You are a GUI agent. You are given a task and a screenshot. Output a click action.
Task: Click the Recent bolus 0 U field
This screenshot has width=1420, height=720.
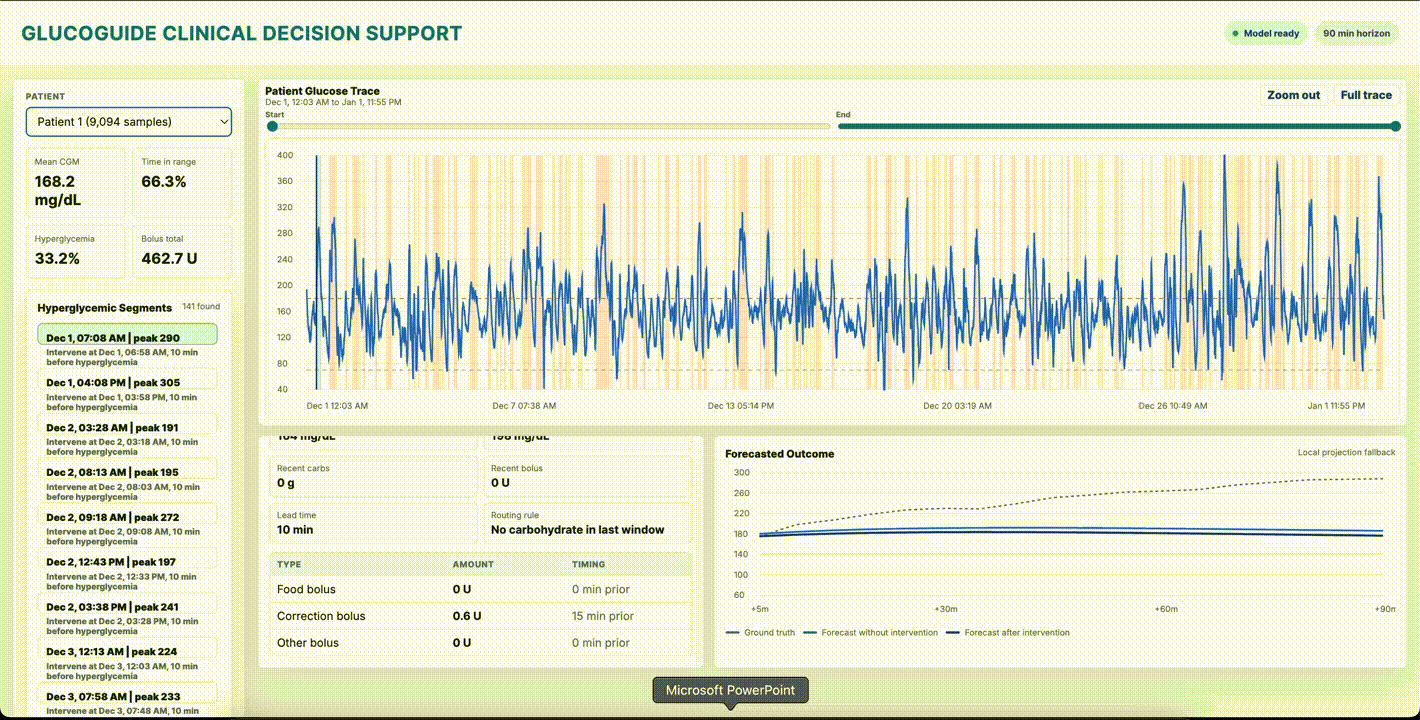588,476
